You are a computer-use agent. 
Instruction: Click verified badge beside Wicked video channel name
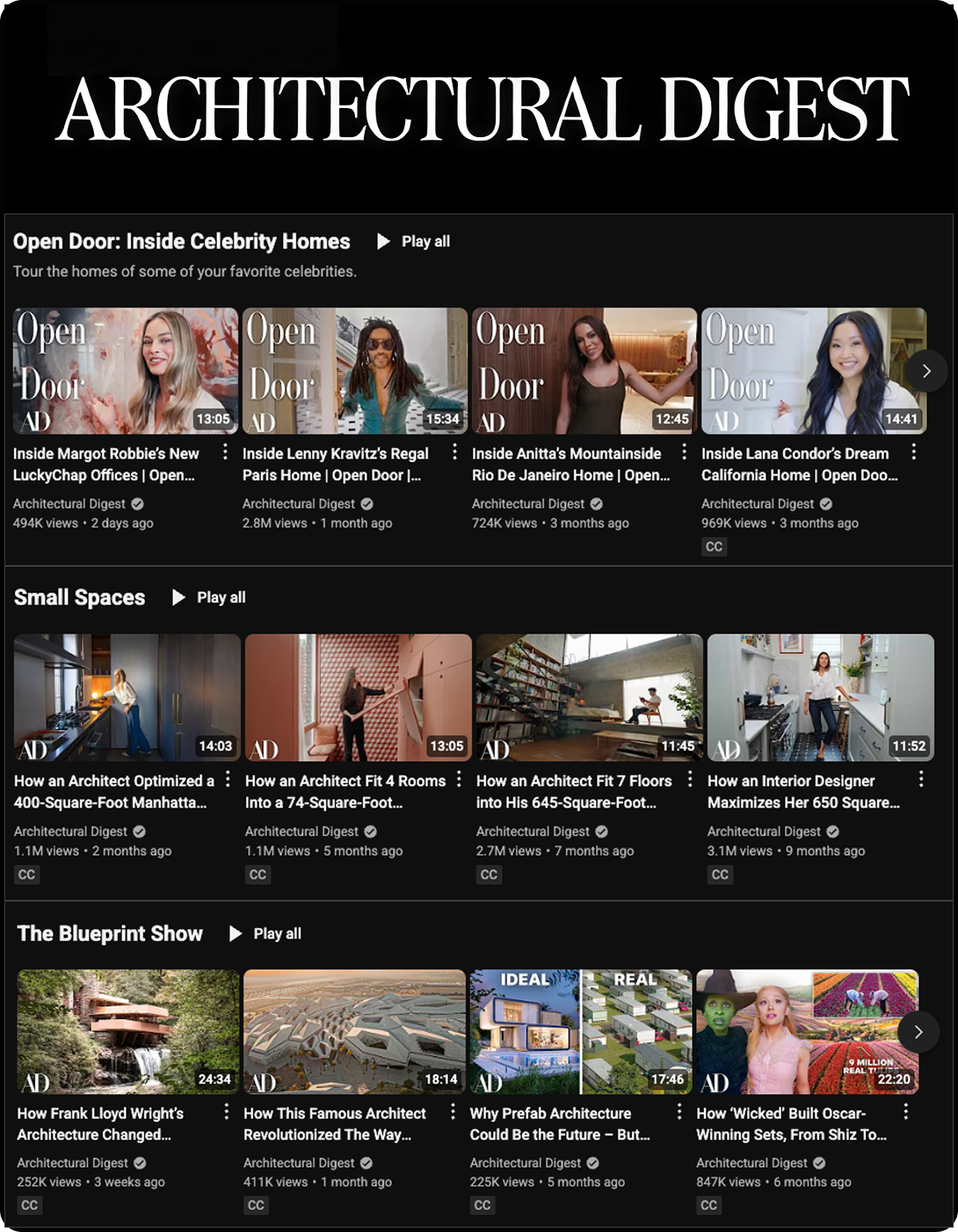(x=819, y=1163)
